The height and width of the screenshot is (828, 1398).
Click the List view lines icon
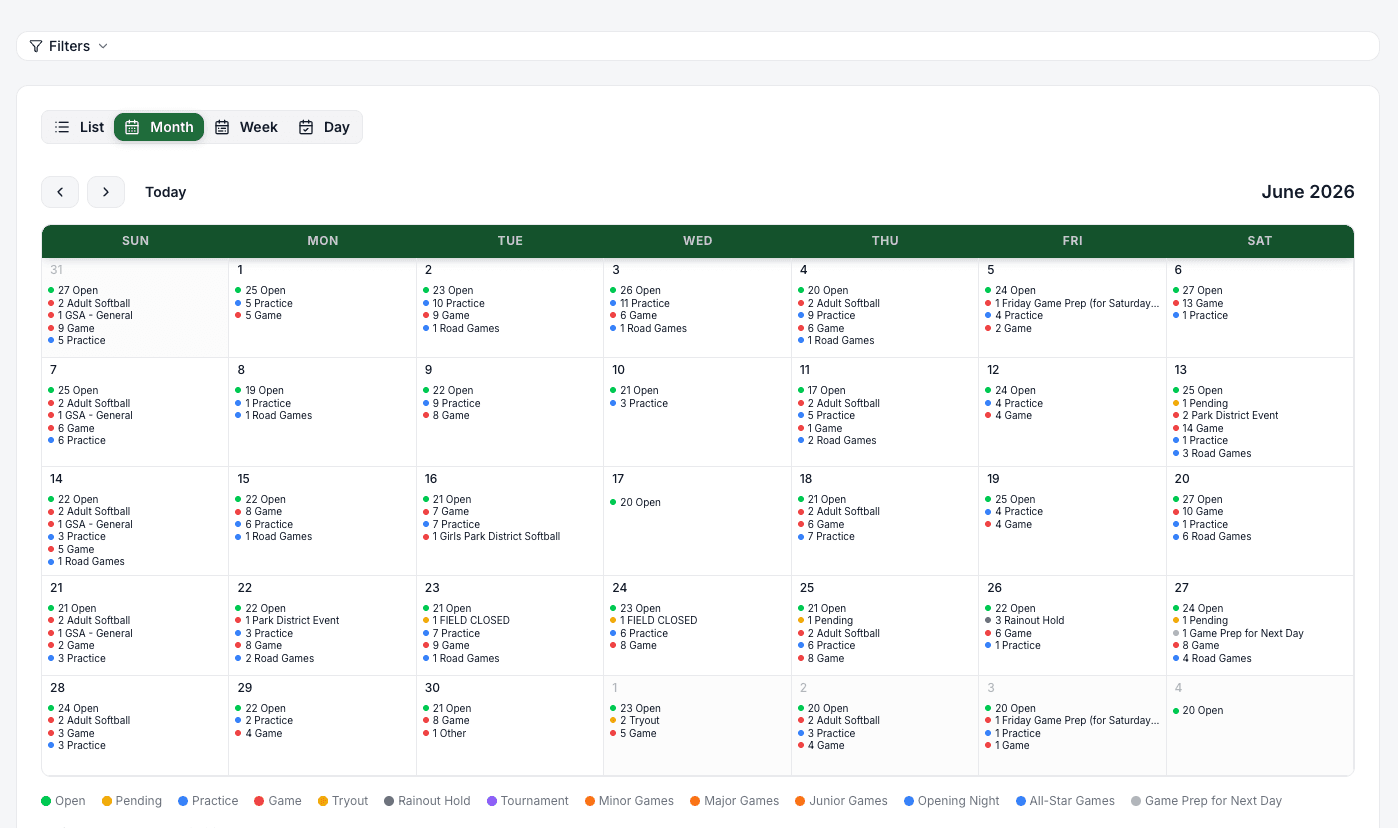coord(62,127)
